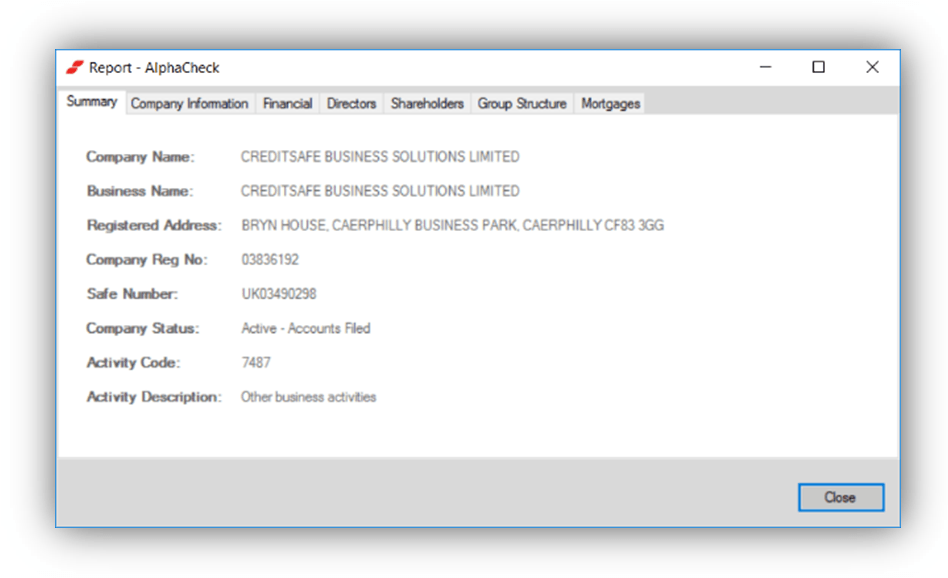
Task: Click the registered address BRYN HOUSE text
Action: click(x=452, y=226)
